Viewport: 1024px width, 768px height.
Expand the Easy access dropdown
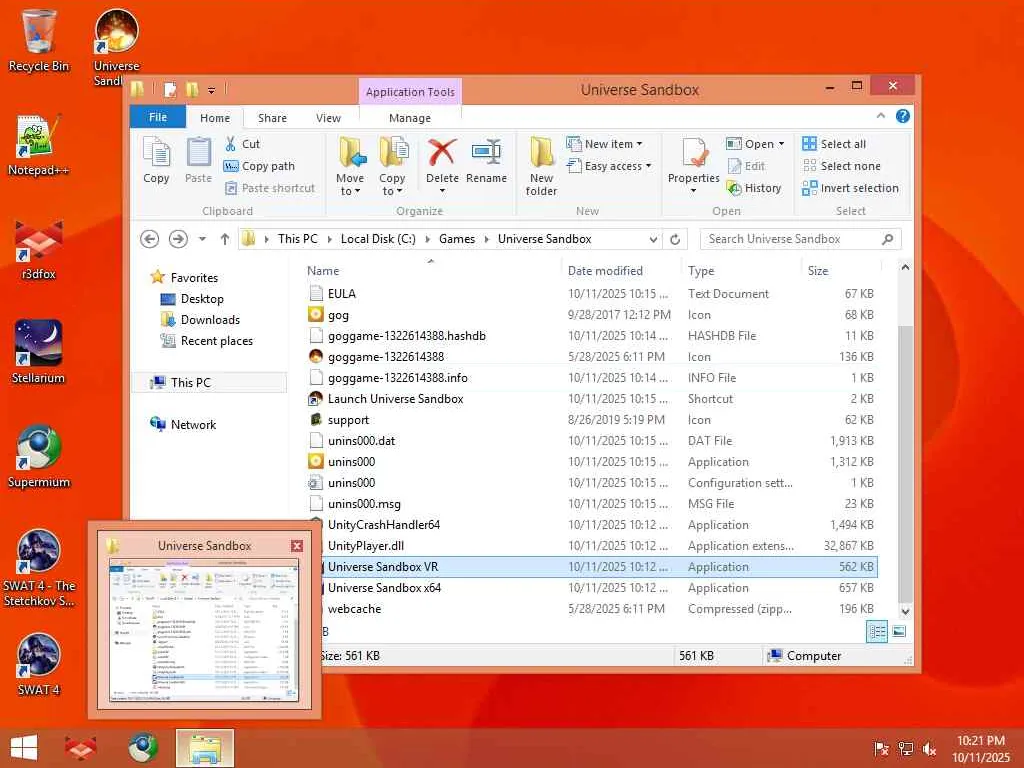point(648,166)
